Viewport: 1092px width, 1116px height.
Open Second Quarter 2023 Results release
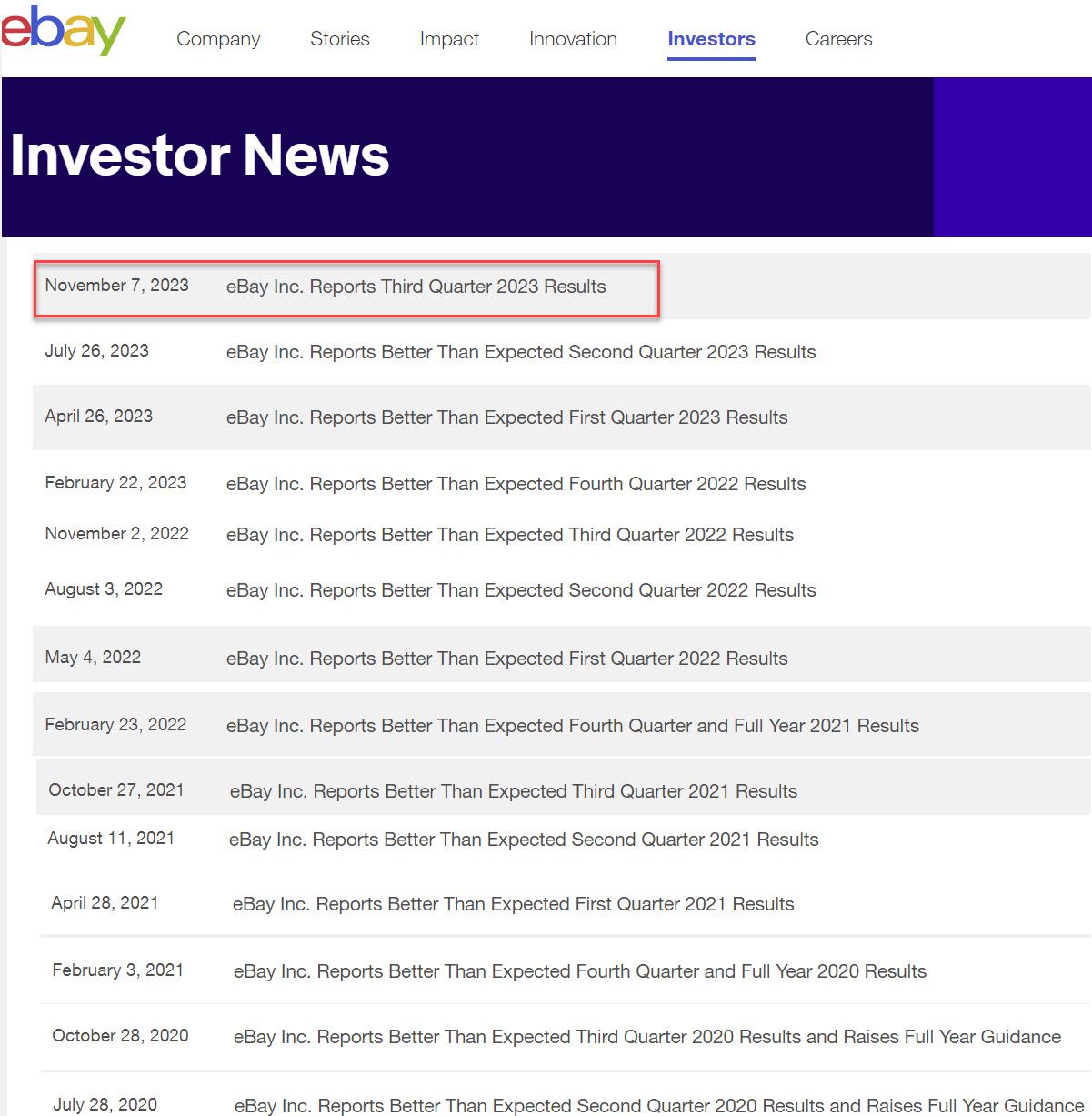coord(521,352)
